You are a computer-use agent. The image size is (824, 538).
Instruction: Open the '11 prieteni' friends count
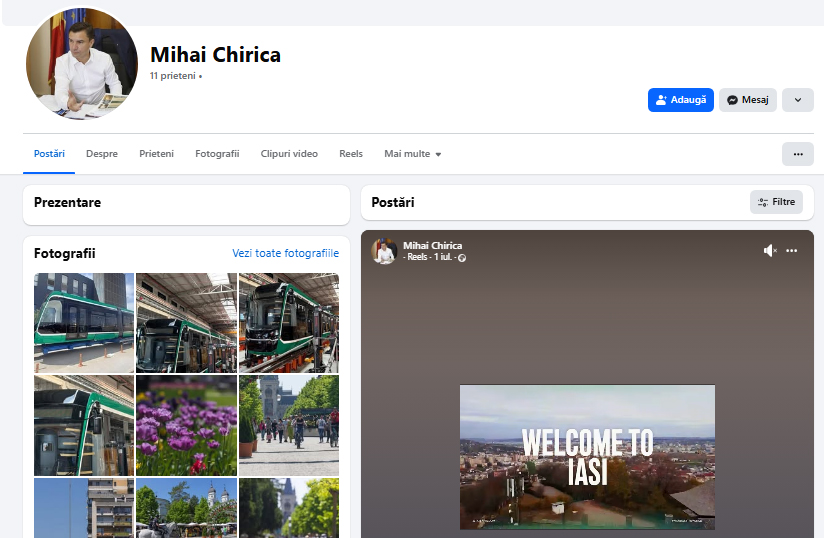172,76
